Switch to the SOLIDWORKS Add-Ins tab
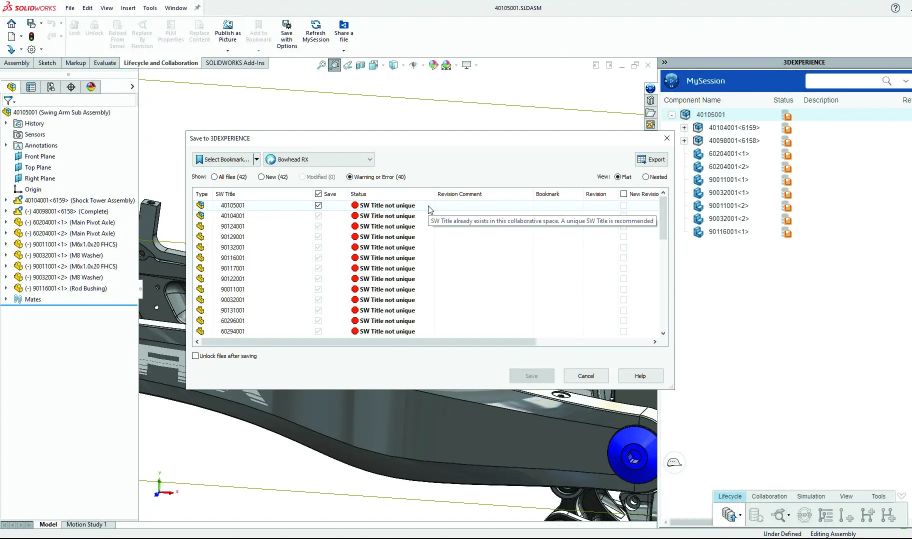 235,63
